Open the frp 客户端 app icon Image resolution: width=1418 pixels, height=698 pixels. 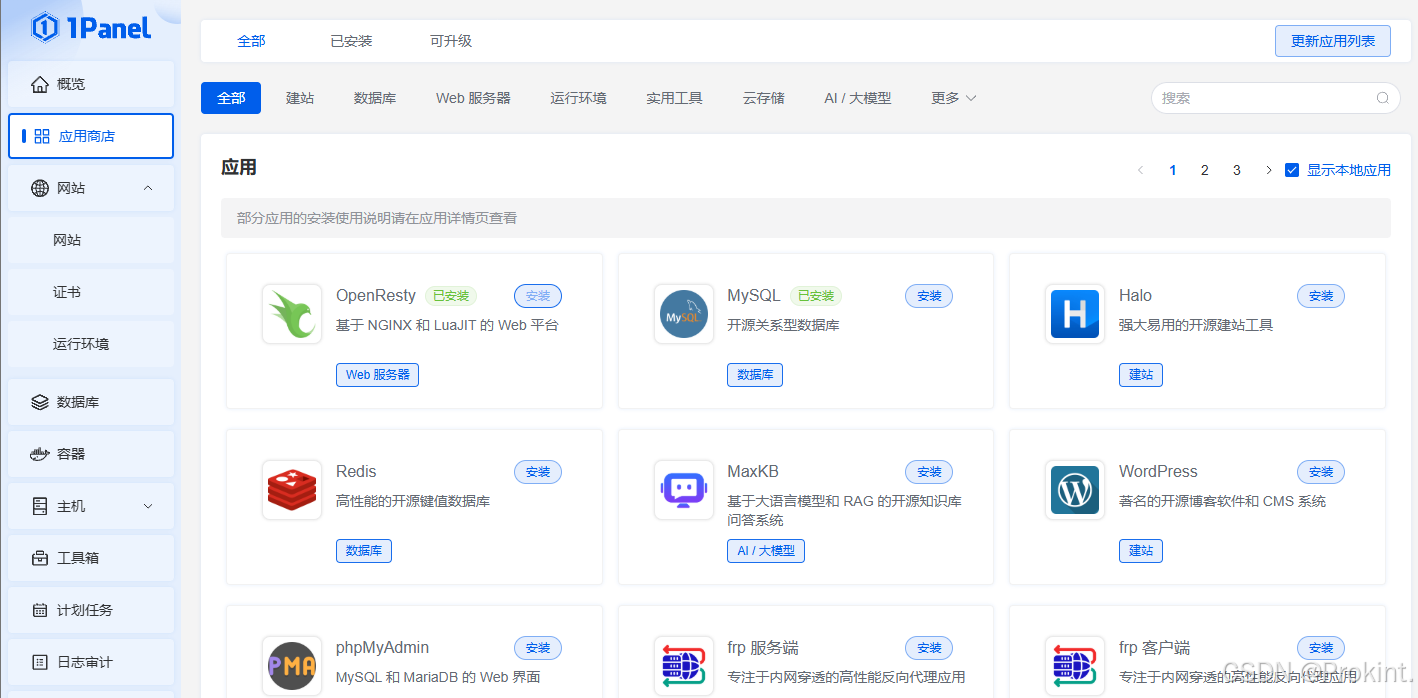click(x=1075, y=666)
